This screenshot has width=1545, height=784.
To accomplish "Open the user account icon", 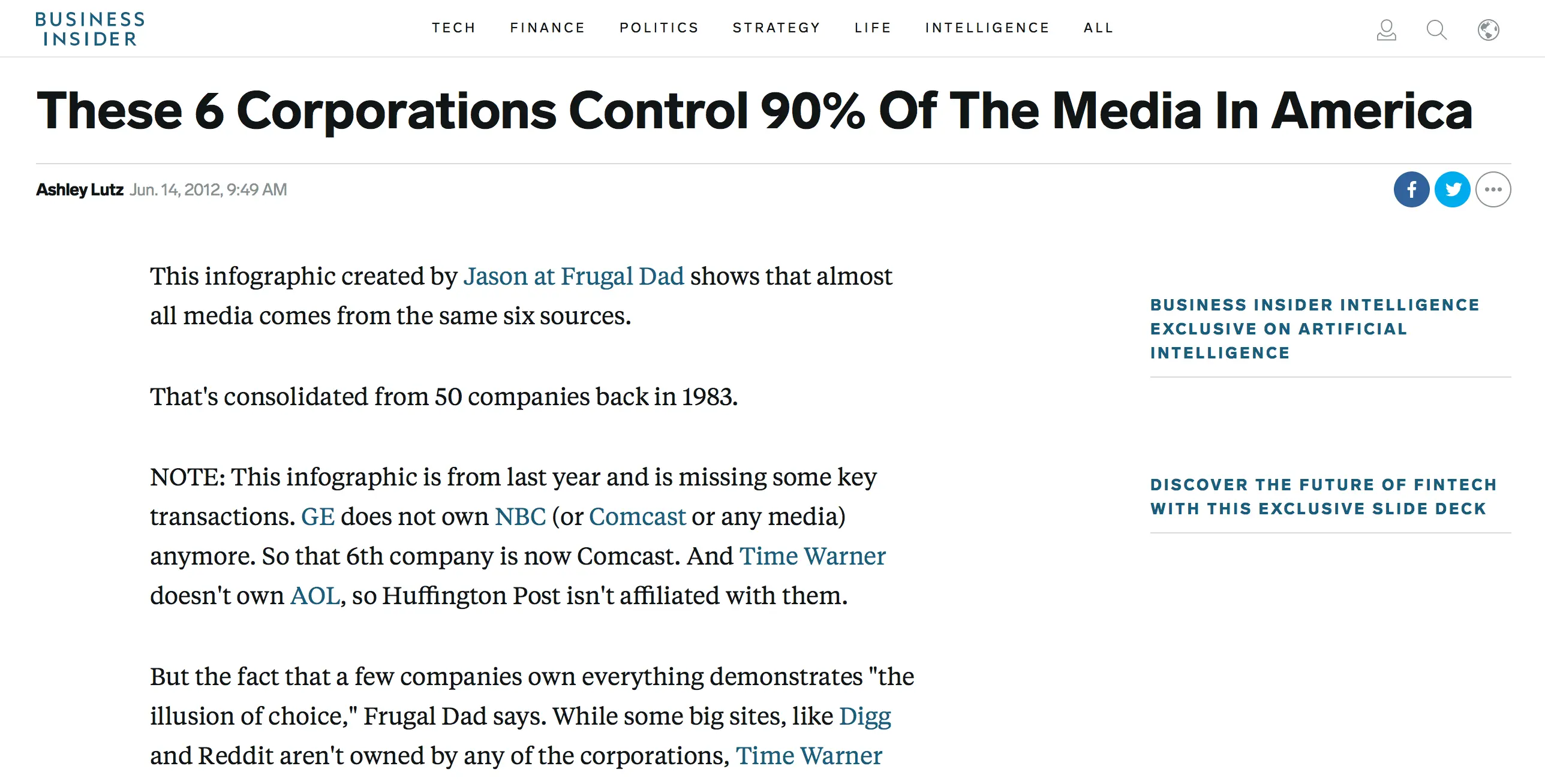I will coord(1386,30).
